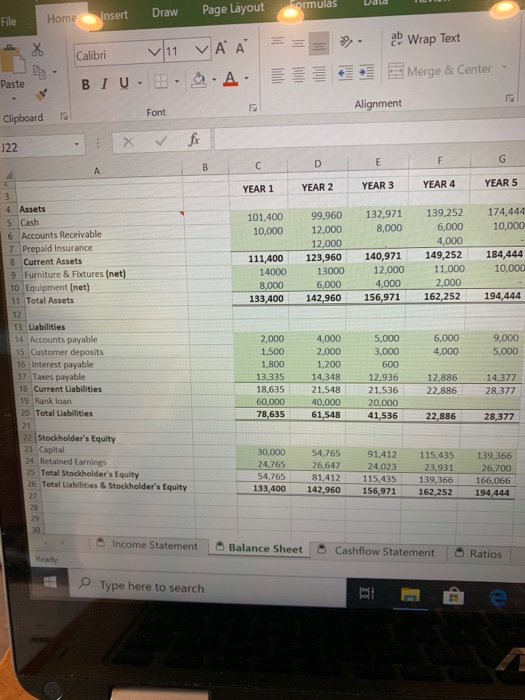Open Copy options dropdown arrow
The width and height of the screenshot is (525, 700).
54,71
